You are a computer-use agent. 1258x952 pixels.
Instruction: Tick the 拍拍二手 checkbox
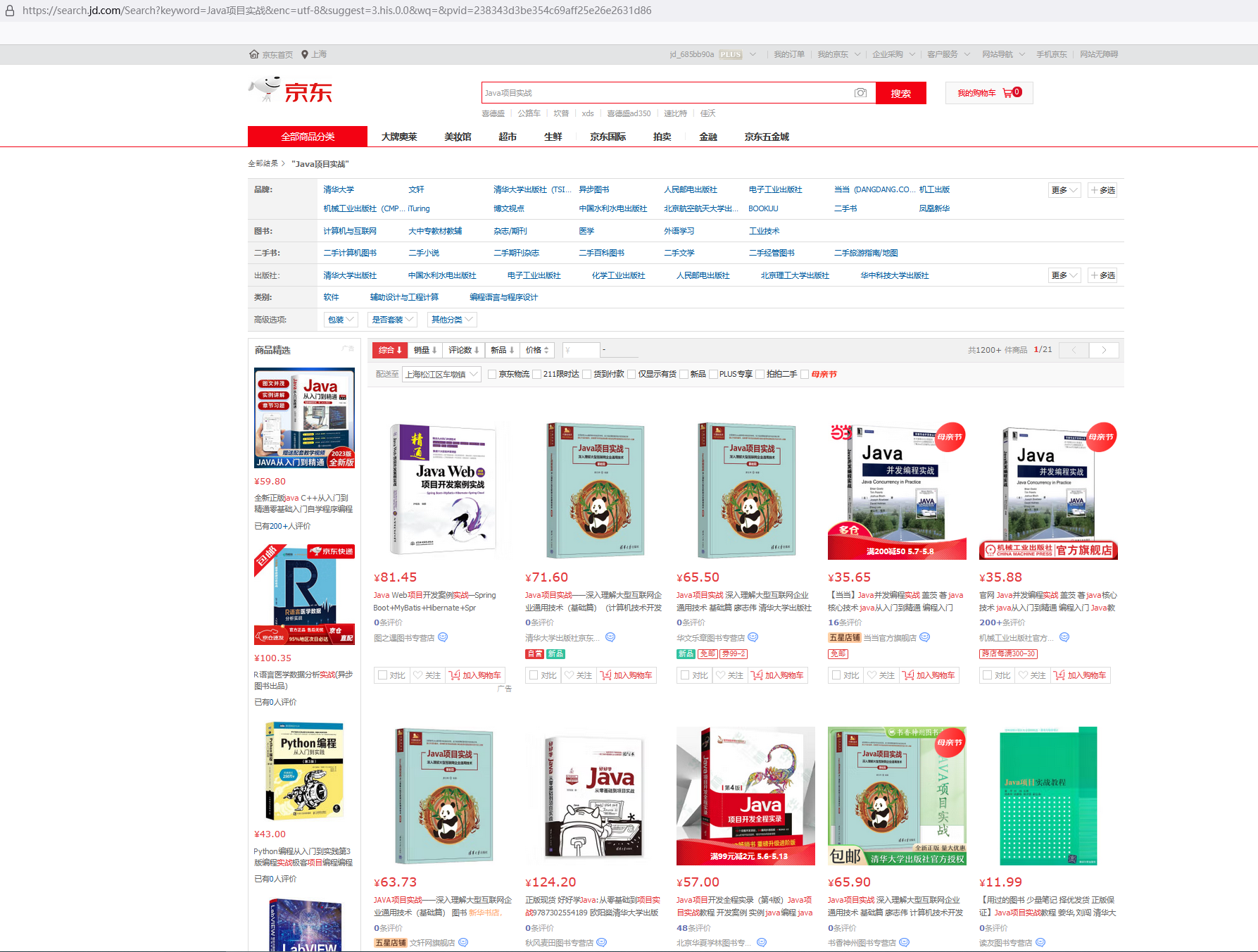(760, 375)
